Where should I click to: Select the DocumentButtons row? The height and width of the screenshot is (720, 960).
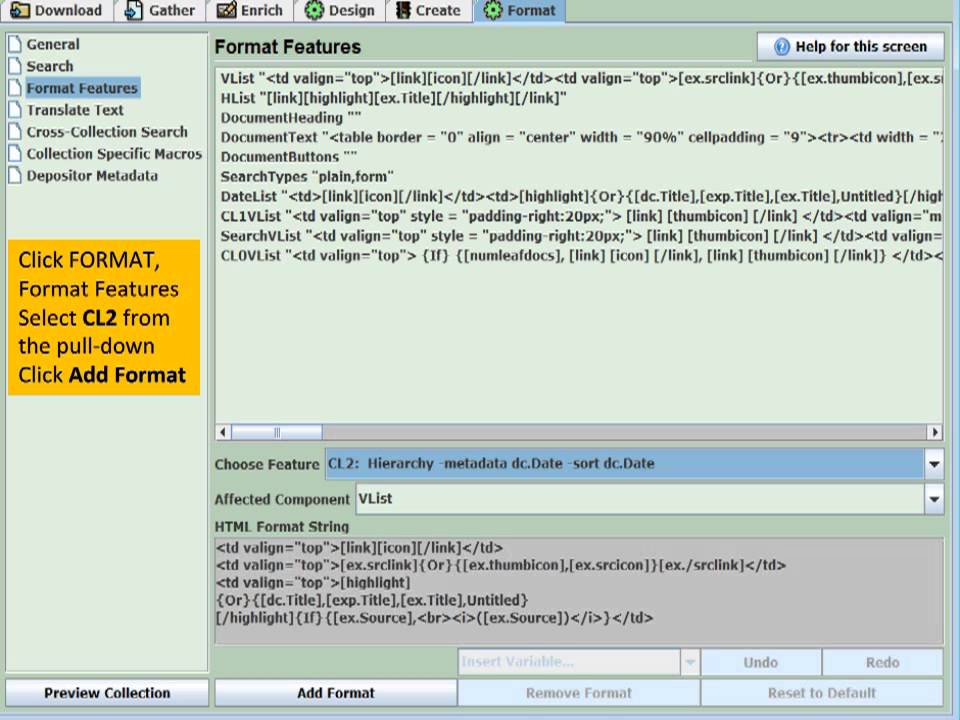579,157
